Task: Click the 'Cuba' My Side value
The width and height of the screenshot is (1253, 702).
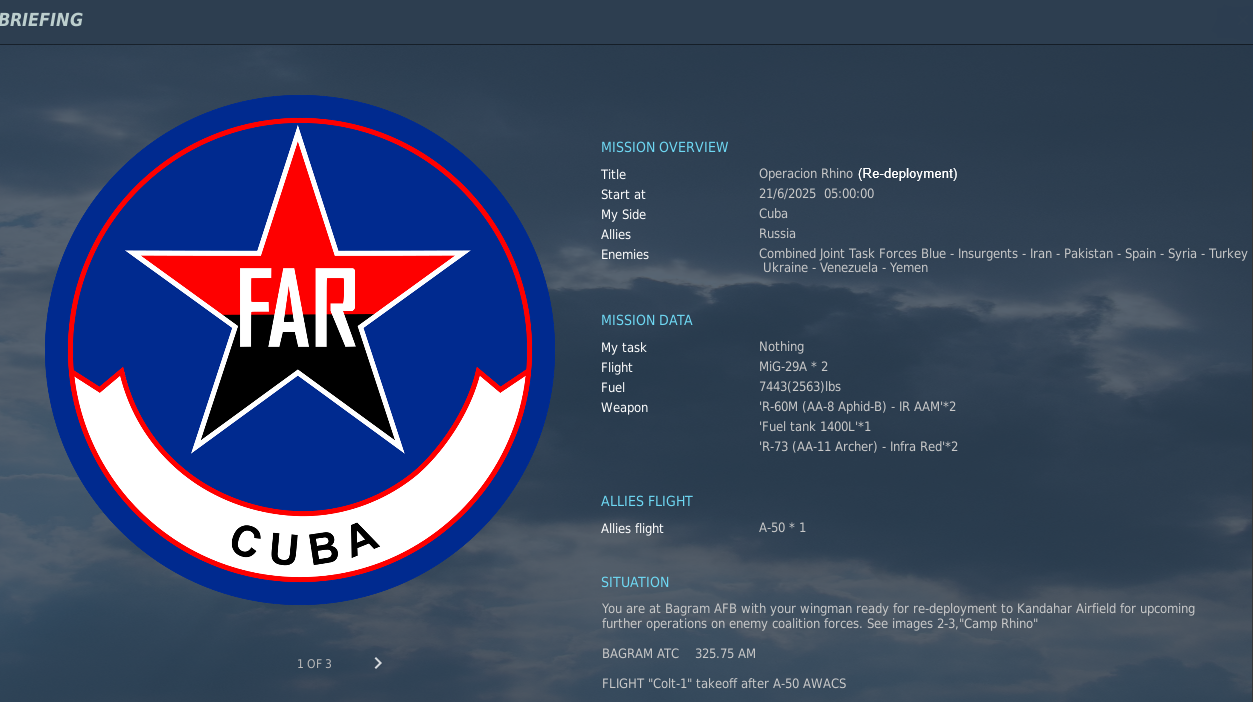Action: [x=773, y=214]
